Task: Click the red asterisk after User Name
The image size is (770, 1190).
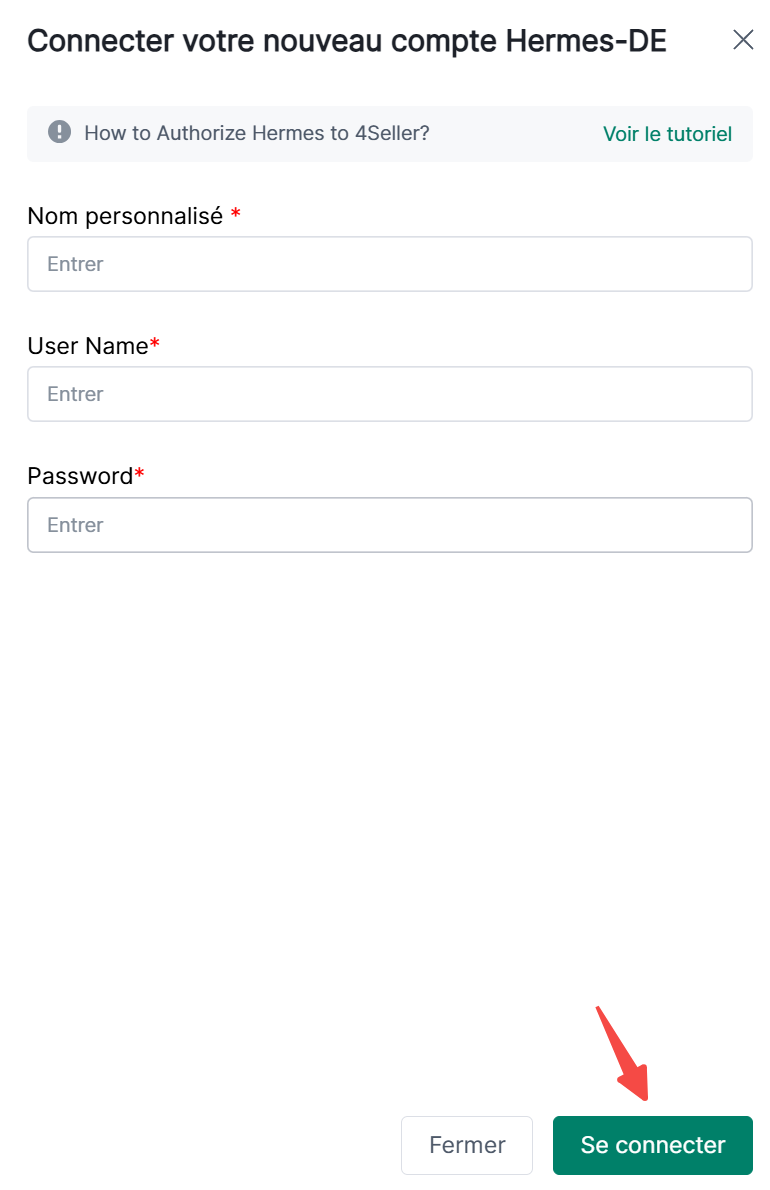Action: [x=155, y=345]
